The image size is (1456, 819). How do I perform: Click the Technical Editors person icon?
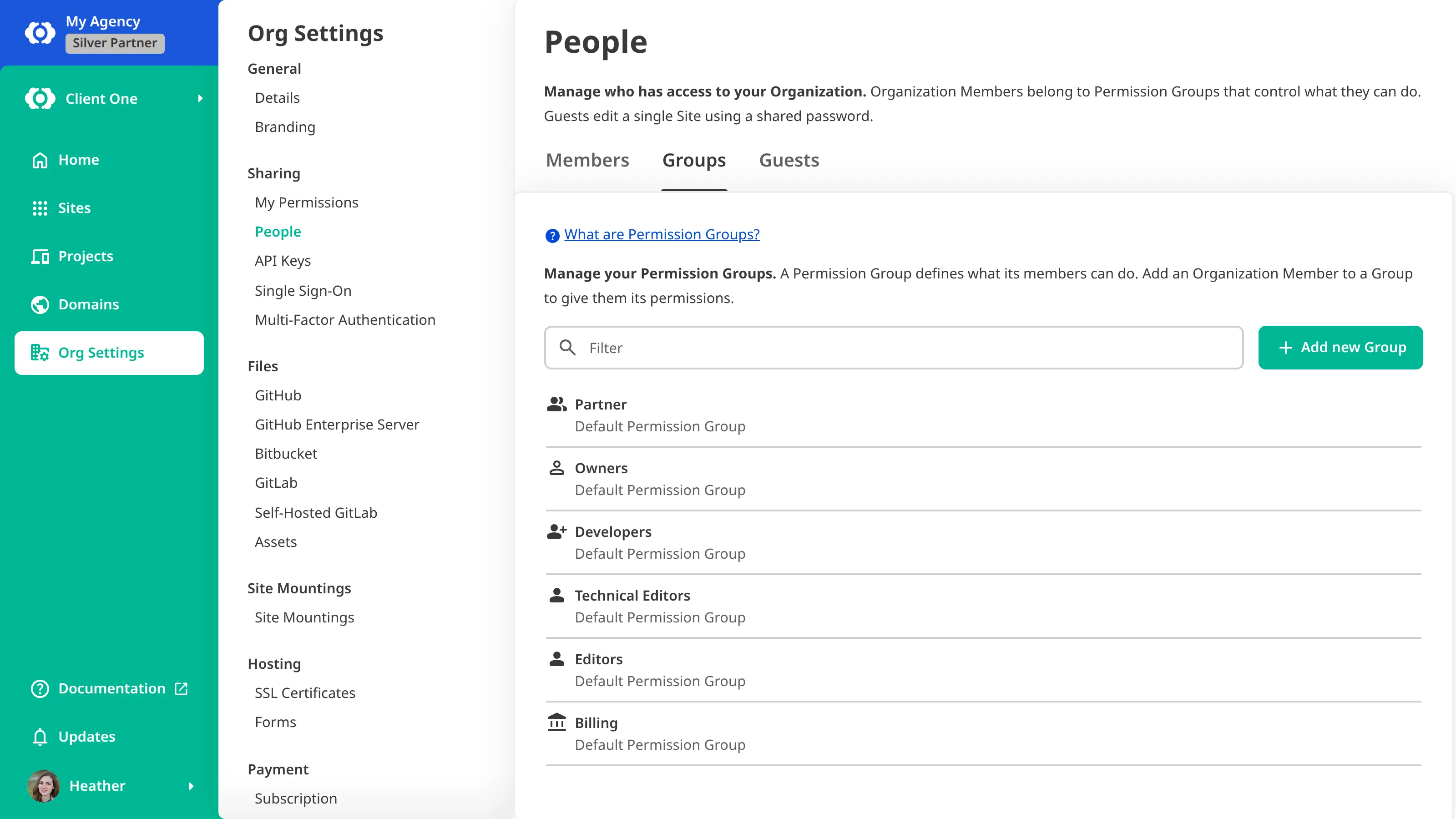556,595
